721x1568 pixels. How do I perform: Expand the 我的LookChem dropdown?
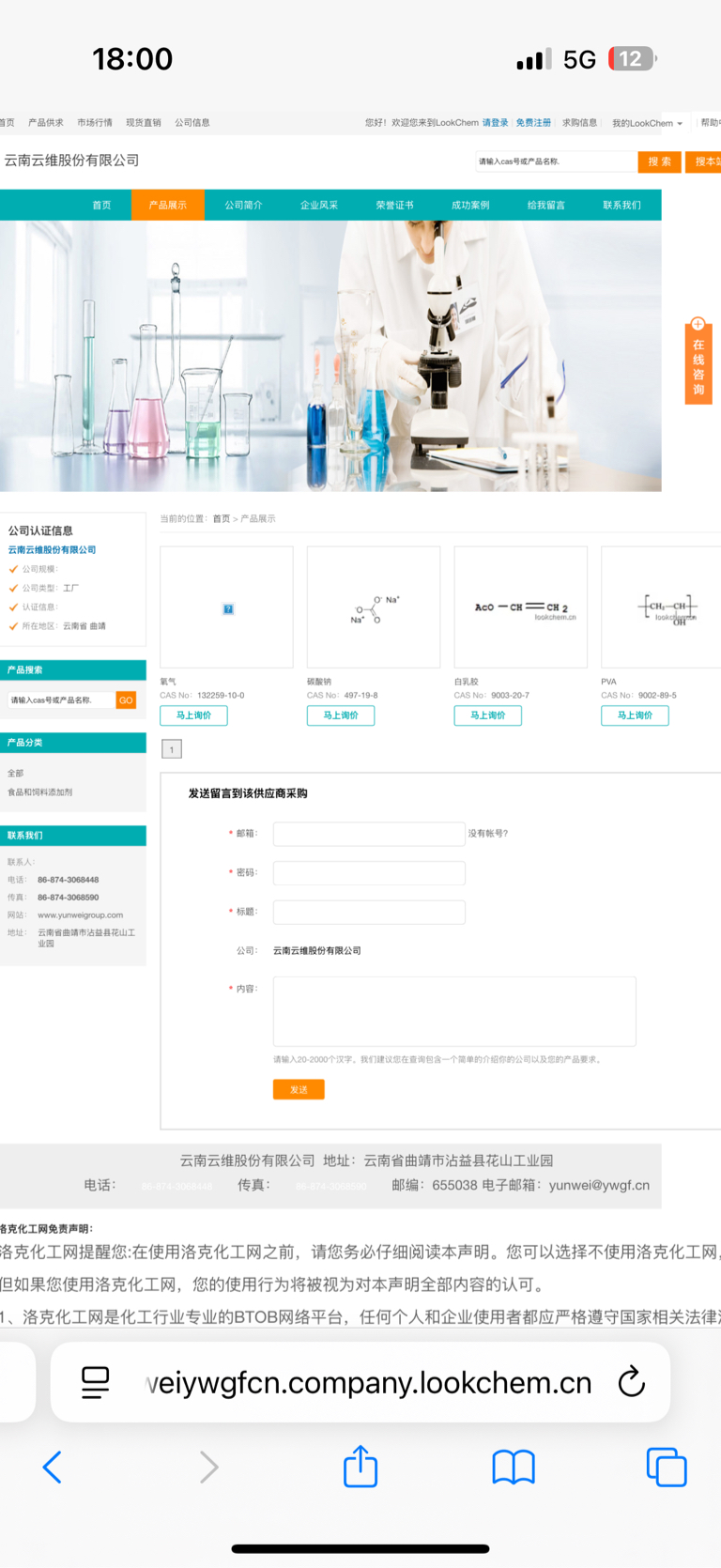(x=647, y=123)
